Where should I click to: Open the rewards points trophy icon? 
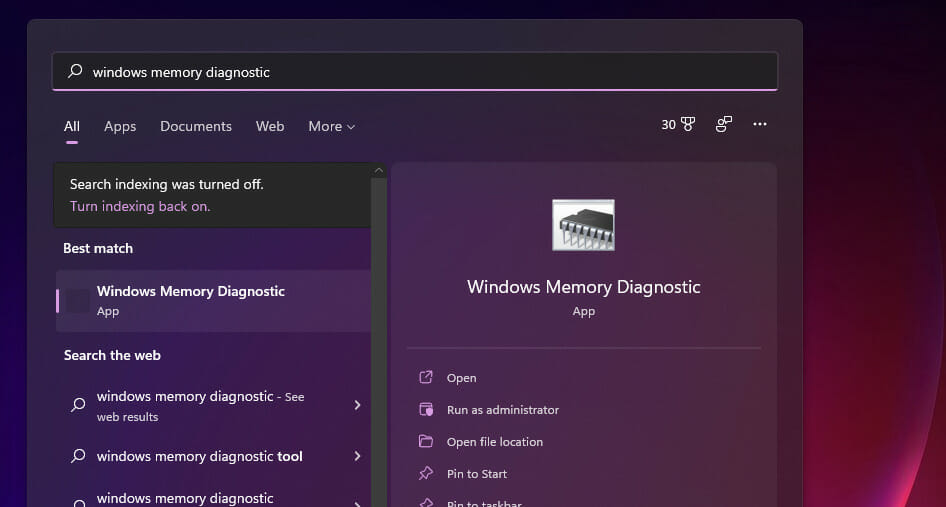pyautogui.click(x=688, y=124)
